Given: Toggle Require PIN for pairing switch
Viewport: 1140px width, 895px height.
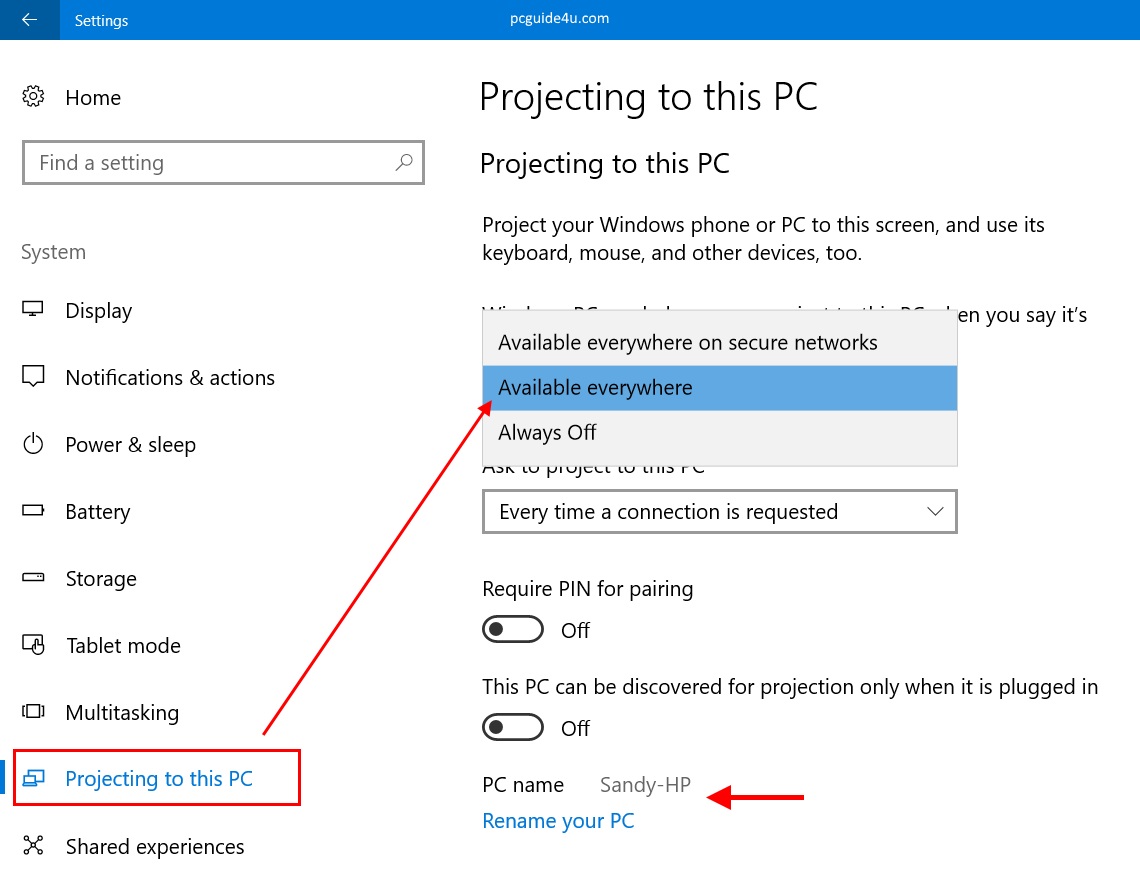Looking at the screenshot, I should click(x=513, y=630).
